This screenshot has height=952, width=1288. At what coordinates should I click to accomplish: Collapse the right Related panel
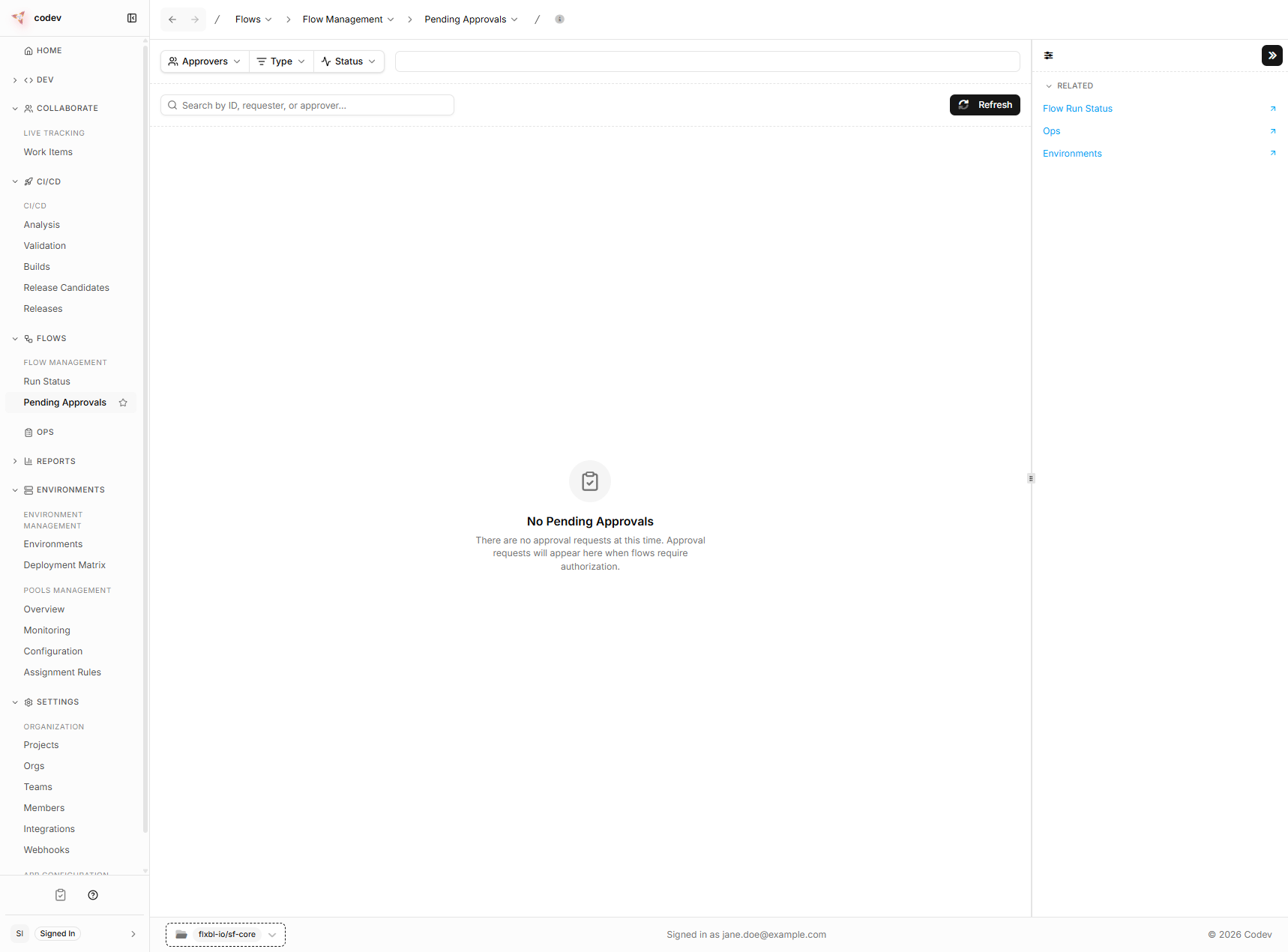pyautogui.click(x=1272, y=55)
